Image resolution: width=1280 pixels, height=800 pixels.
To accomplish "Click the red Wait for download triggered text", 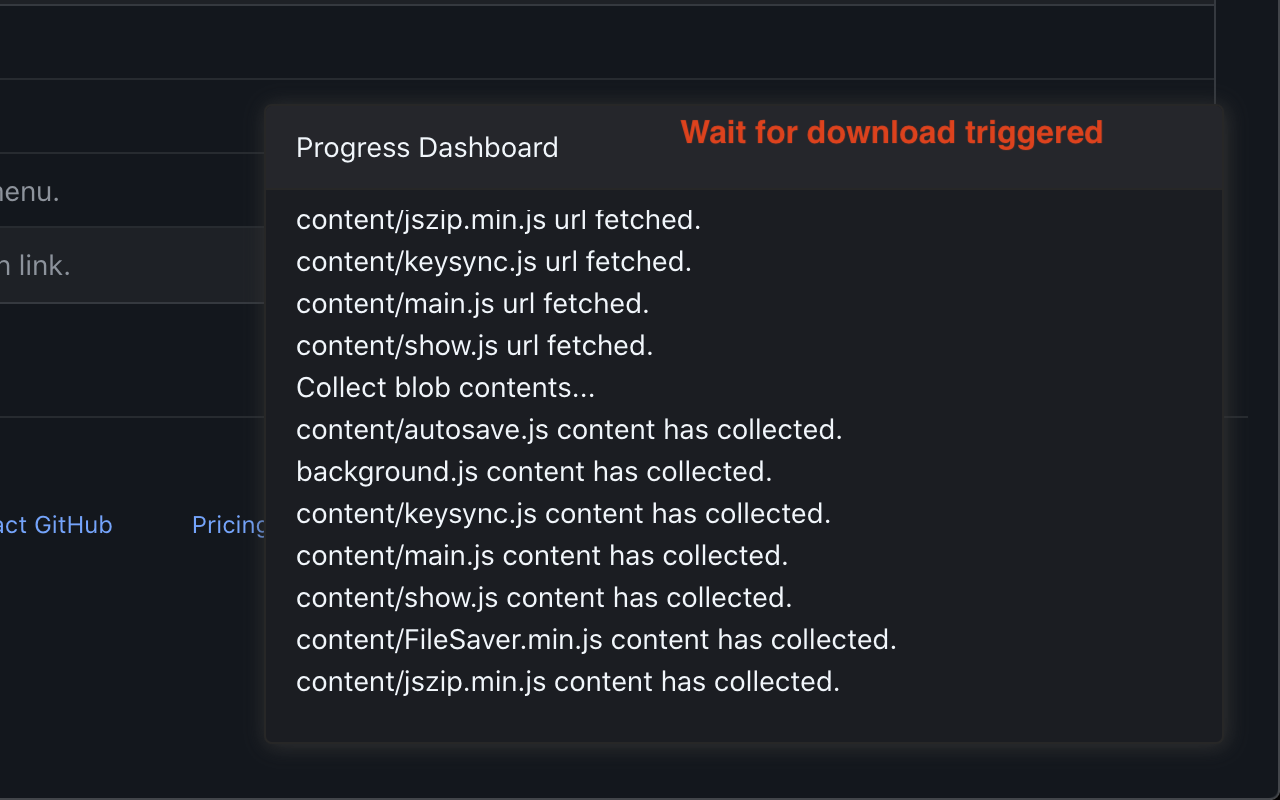I will [x=892, y=132].
